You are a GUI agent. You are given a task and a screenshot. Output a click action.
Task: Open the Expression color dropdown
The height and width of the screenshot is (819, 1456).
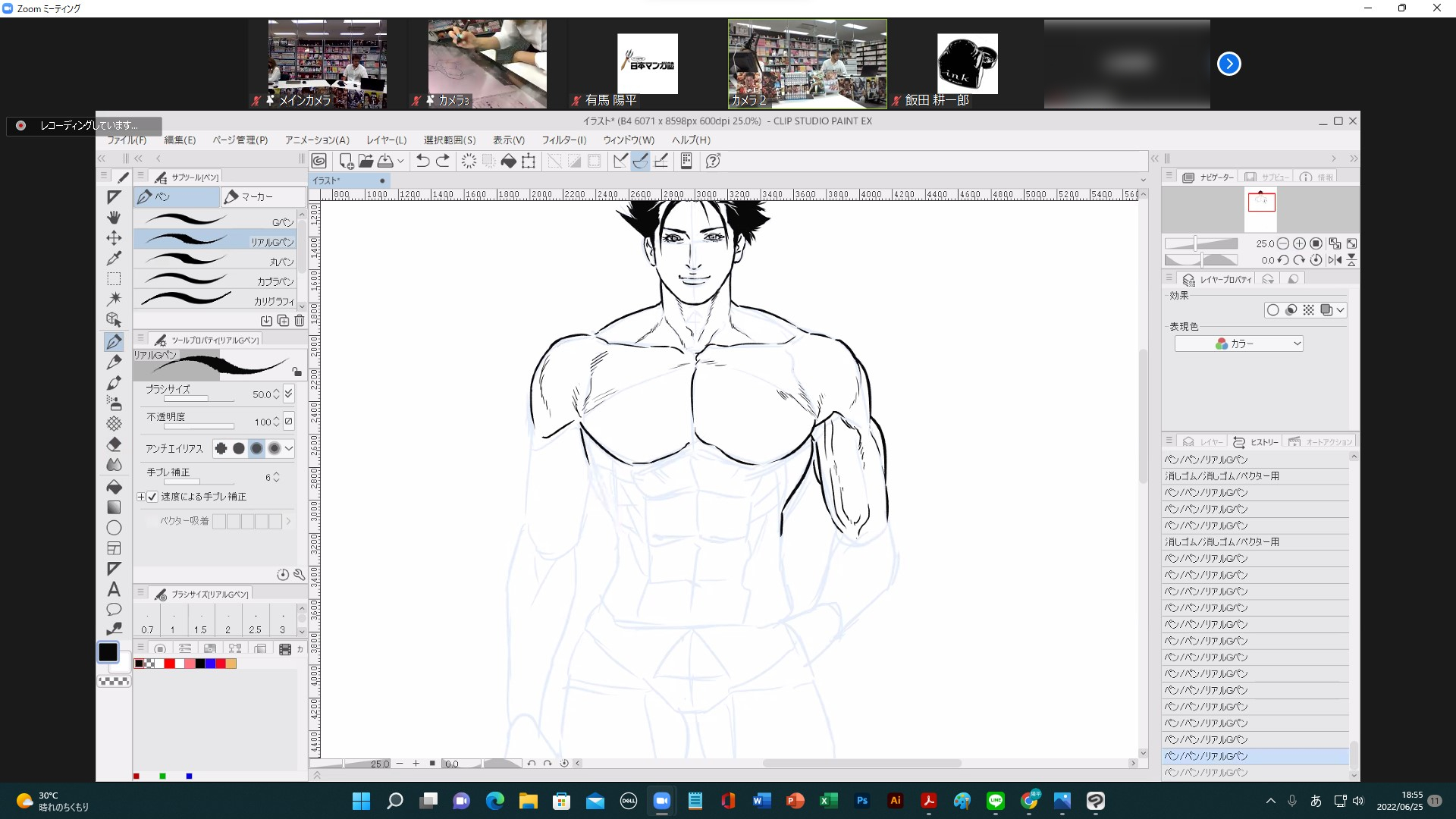(1239, 344)
